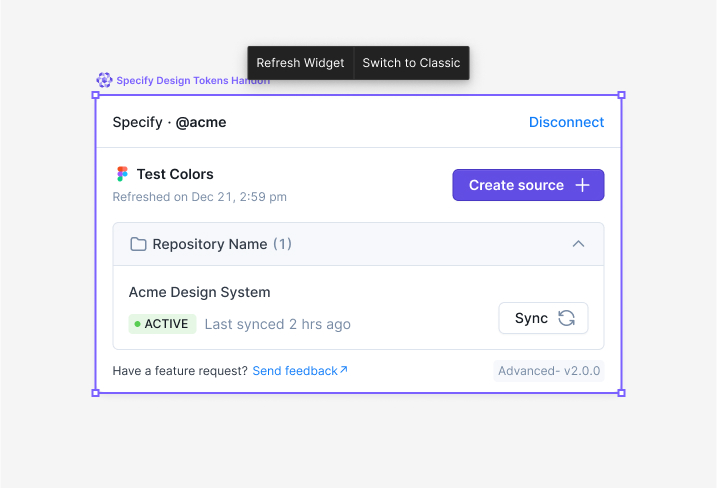Click the Sync button
The height and width of the screenshot is (488, 717).
543,318
